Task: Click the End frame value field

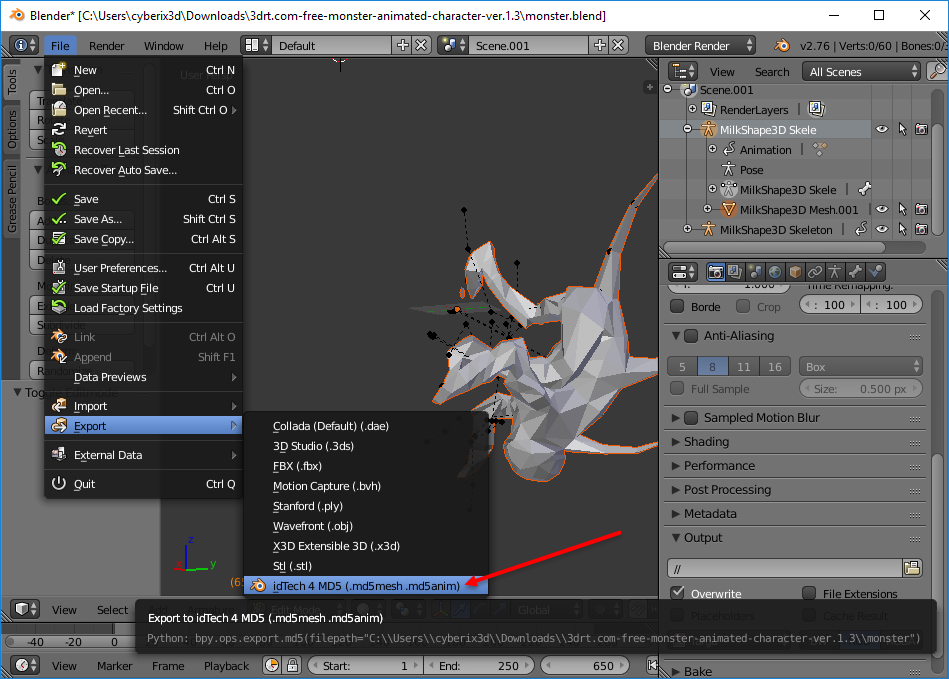Action: pos(479,665)
